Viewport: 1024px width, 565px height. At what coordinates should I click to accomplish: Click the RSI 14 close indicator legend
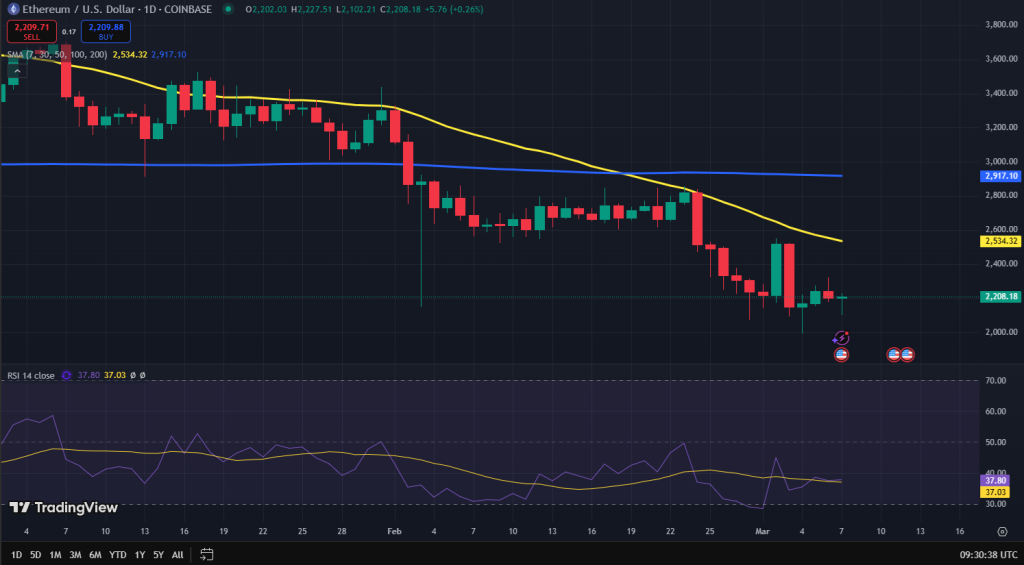click(31, 376)
